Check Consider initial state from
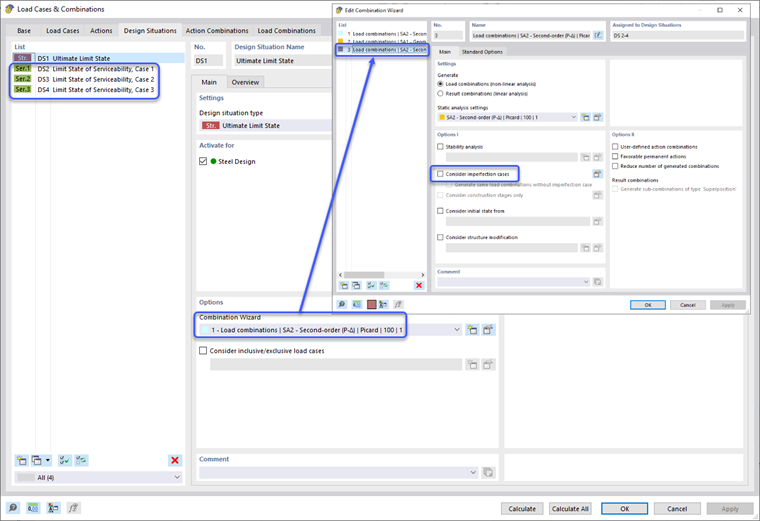The image size is (760, 521). pyautogui.click(x=440, y=211)
